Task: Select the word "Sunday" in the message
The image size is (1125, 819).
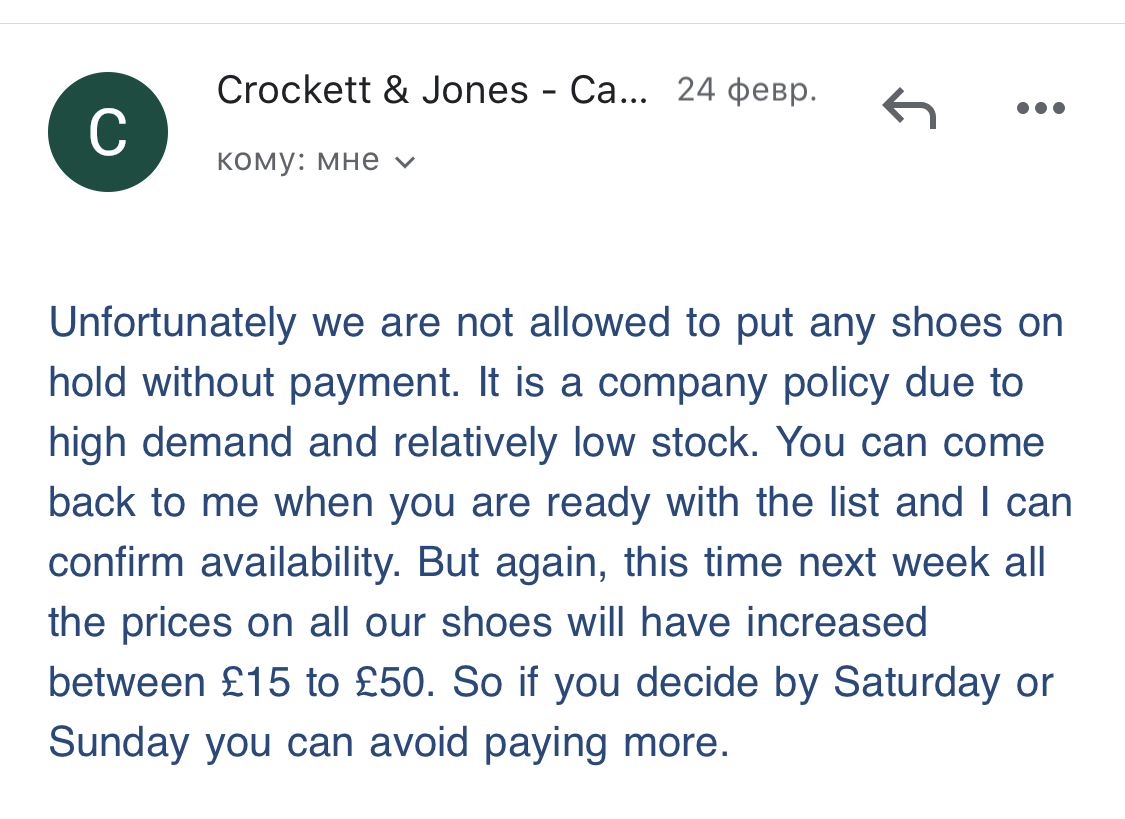Action: 119,743
